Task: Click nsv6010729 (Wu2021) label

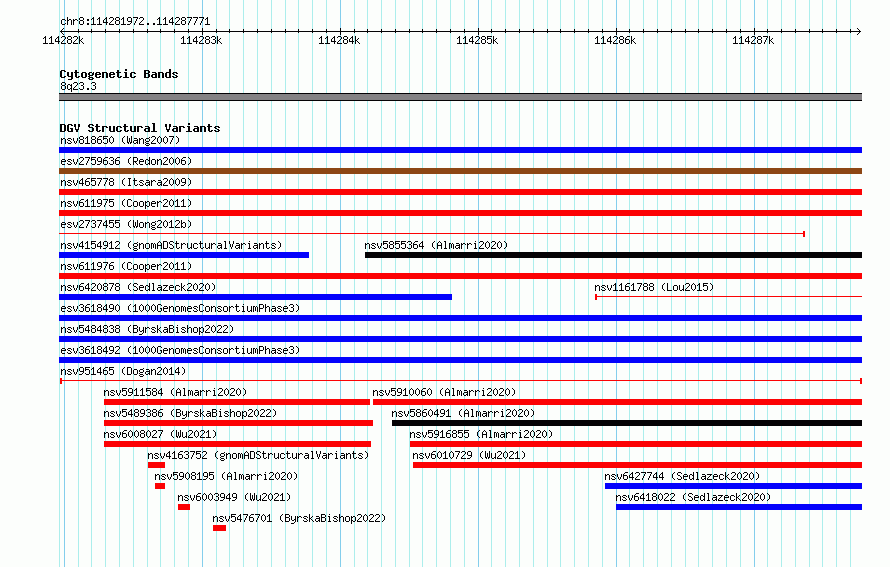Action: pyautogui.click(x=469, y=455)
